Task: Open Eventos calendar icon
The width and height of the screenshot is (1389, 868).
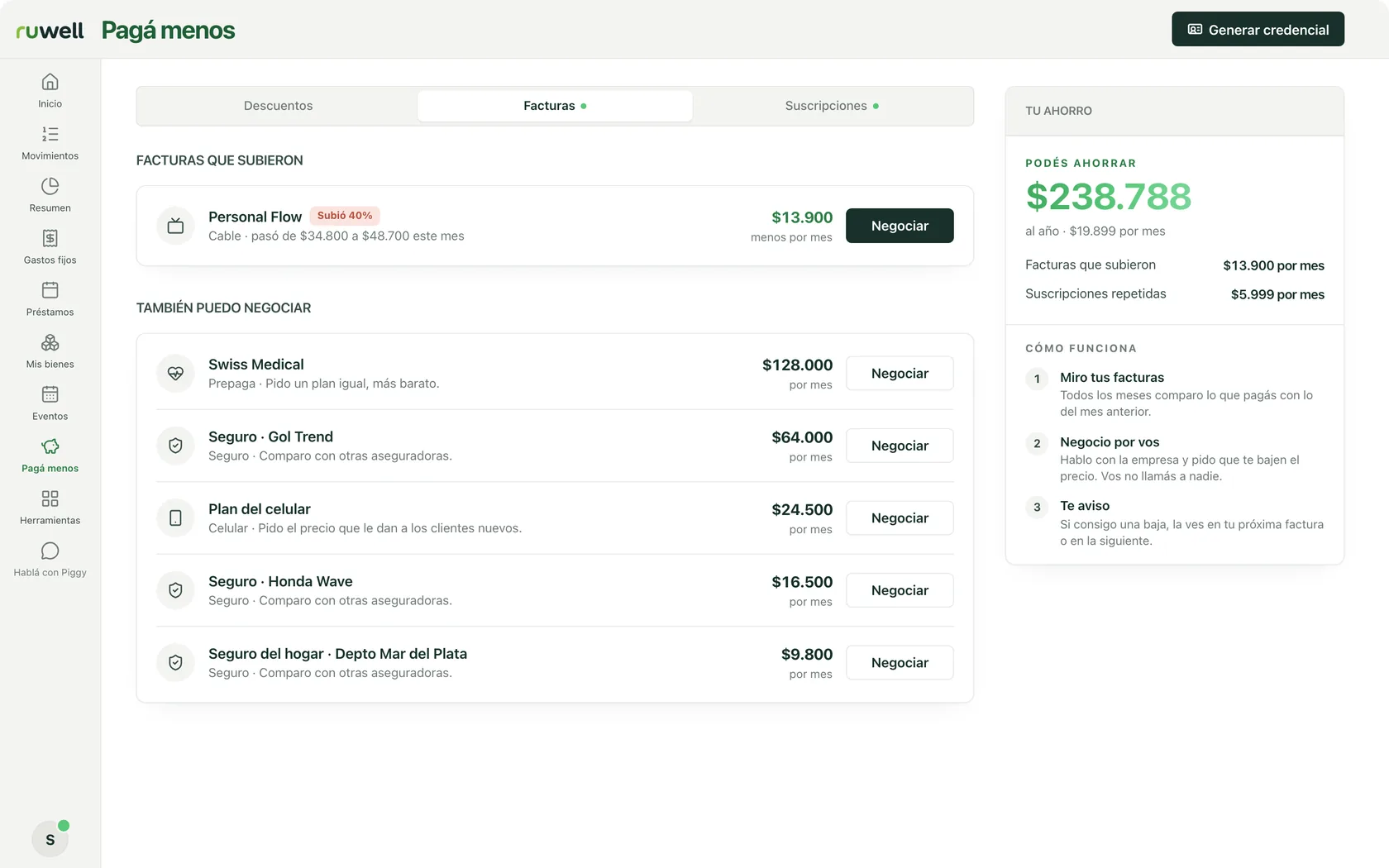Action: [50, 394]
